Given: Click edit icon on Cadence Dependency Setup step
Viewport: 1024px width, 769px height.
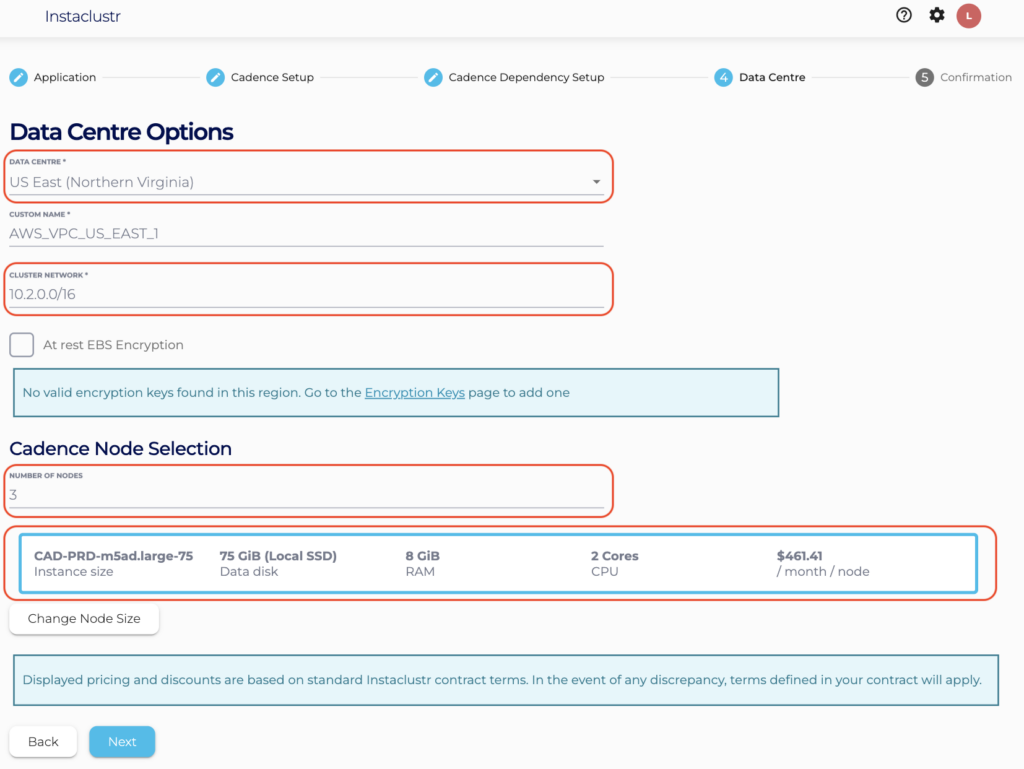Looking at the screenshot, I should click(x=434, y=77).
